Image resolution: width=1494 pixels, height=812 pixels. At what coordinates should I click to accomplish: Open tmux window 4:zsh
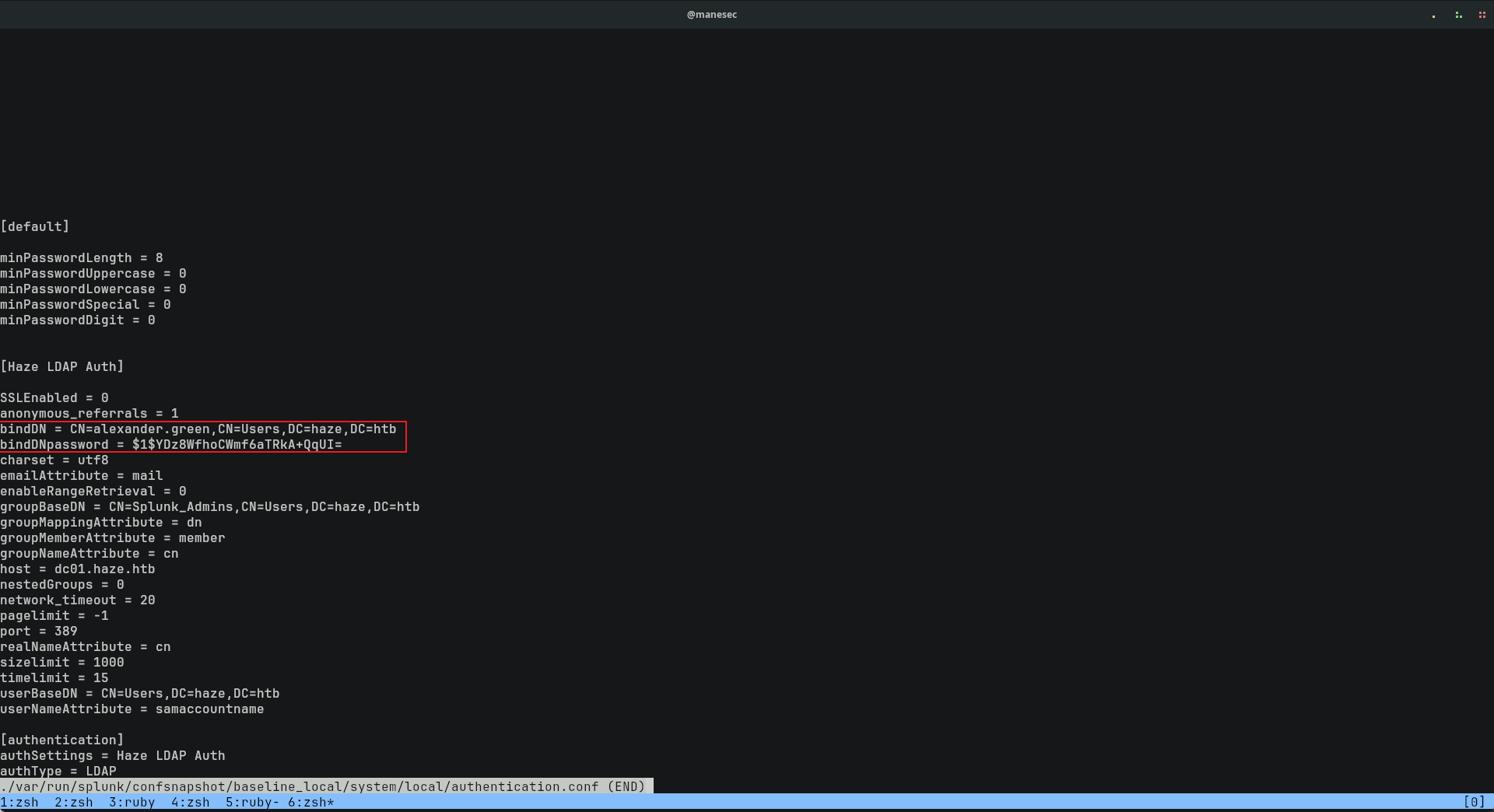[x=191, y=803]
